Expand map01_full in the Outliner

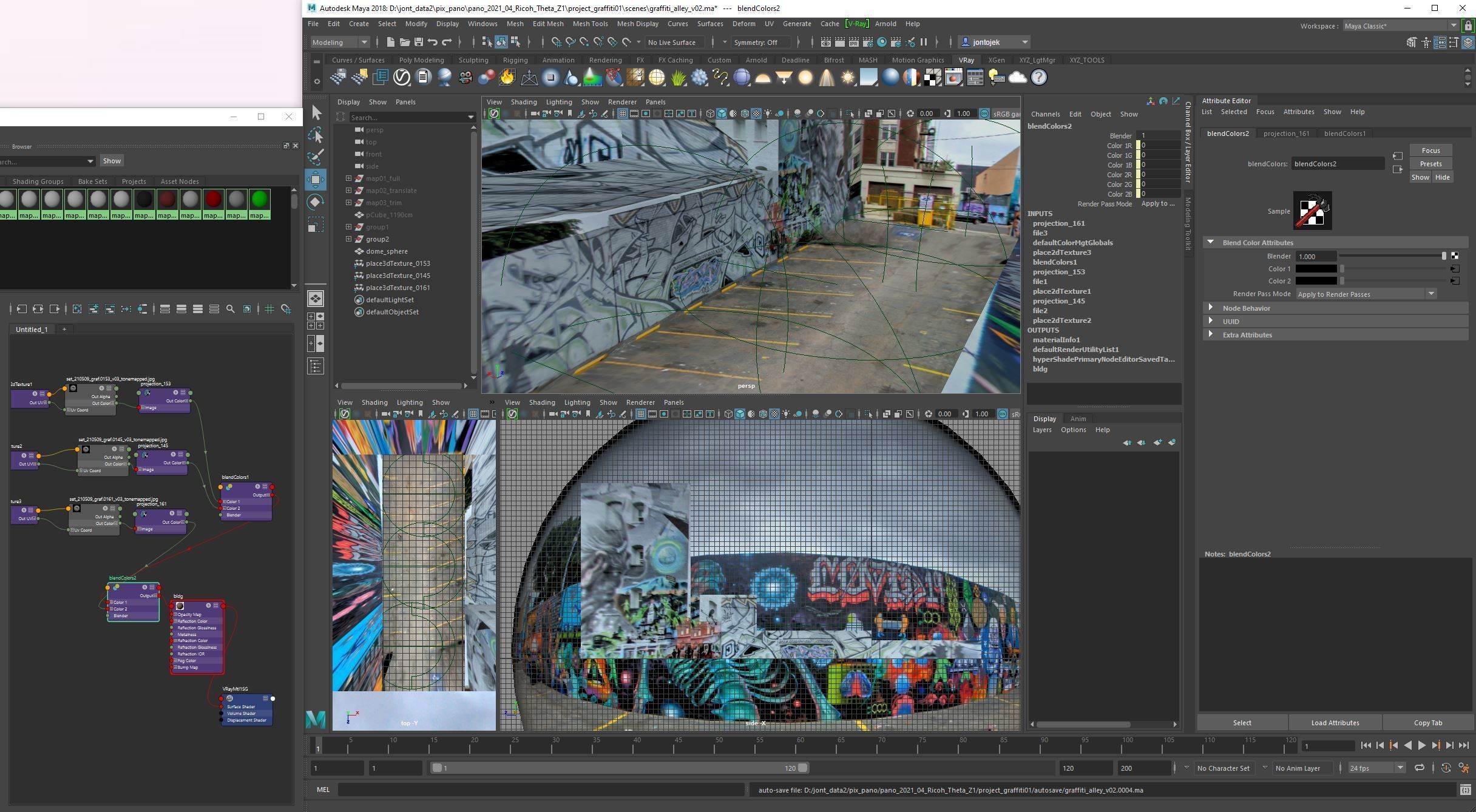pyautogui.click(x=349, y=178)
